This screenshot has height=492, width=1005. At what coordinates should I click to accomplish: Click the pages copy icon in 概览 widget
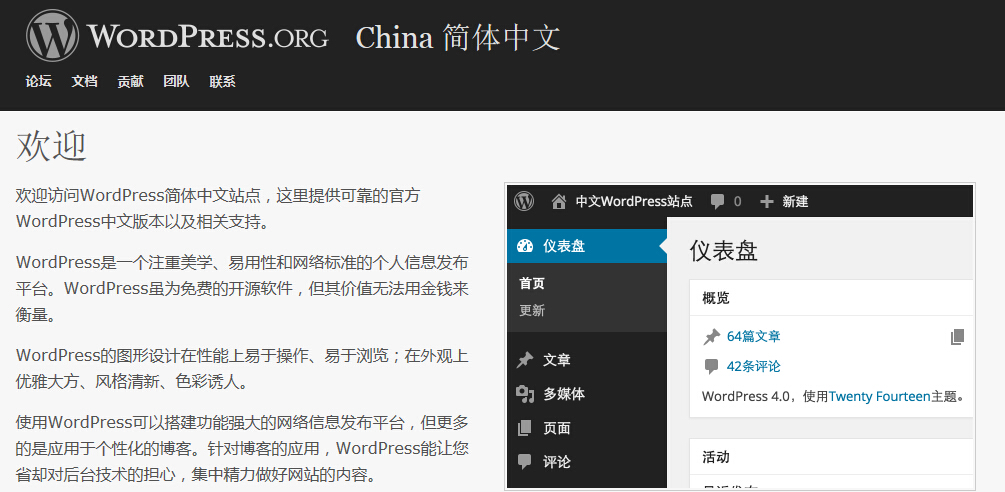point(958,337)
